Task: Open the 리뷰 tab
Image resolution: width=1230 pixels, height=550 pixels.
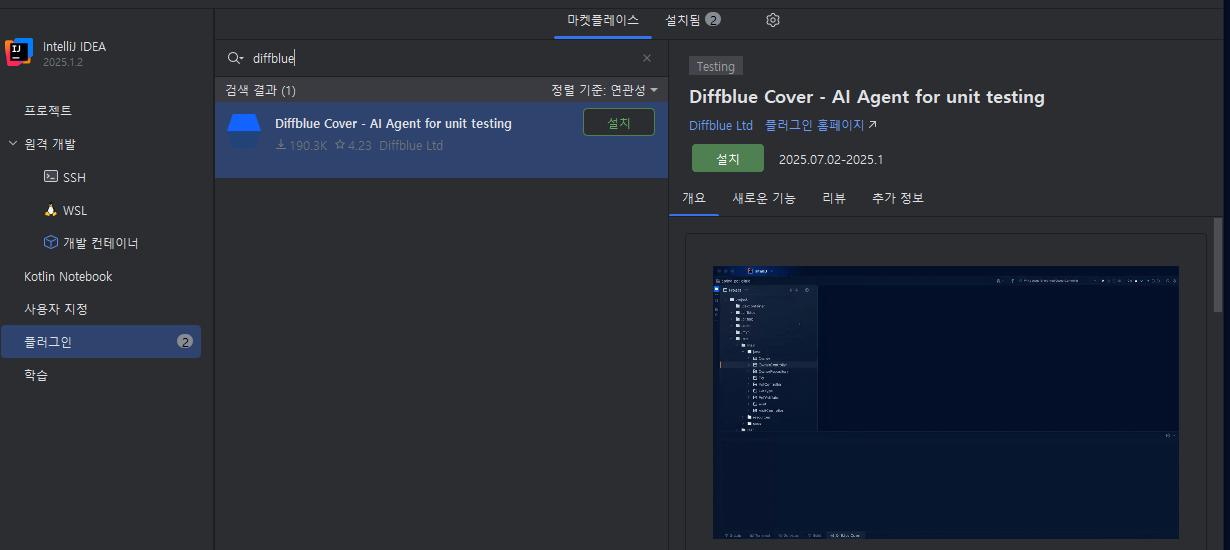Action: pos(834,198)
